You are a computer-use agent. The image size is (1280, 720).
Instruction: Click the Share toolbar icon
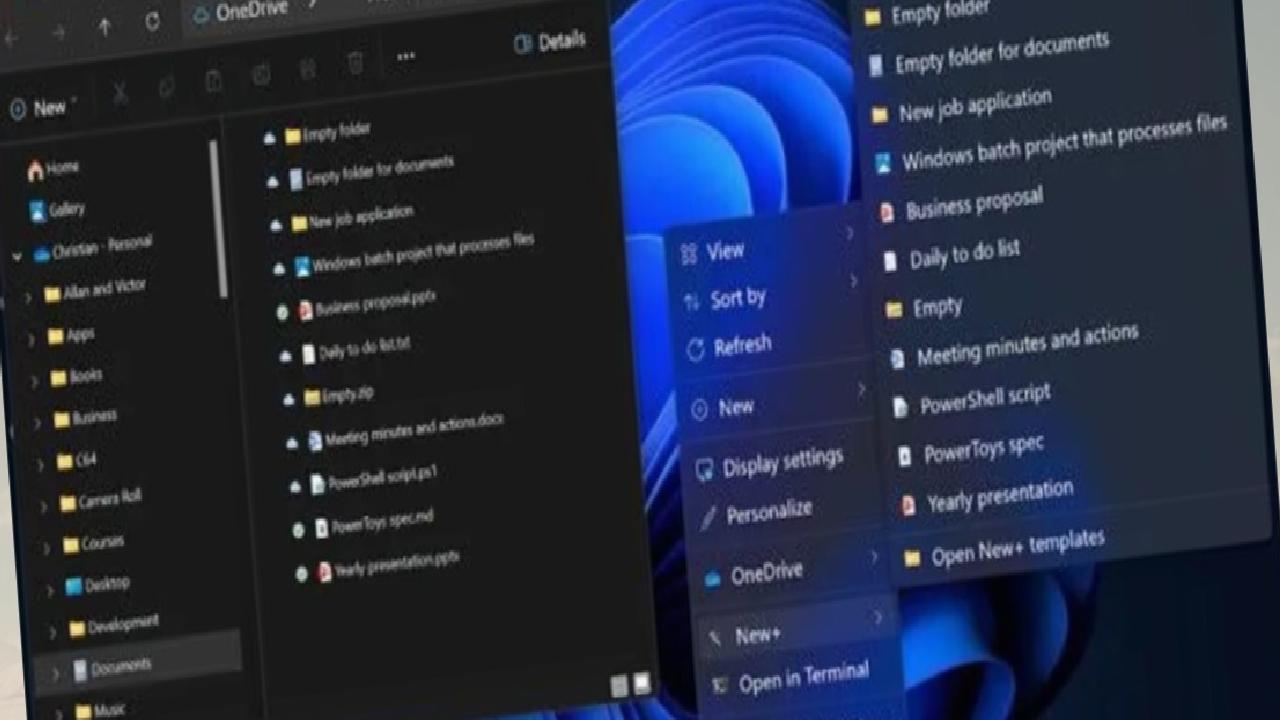308,69
